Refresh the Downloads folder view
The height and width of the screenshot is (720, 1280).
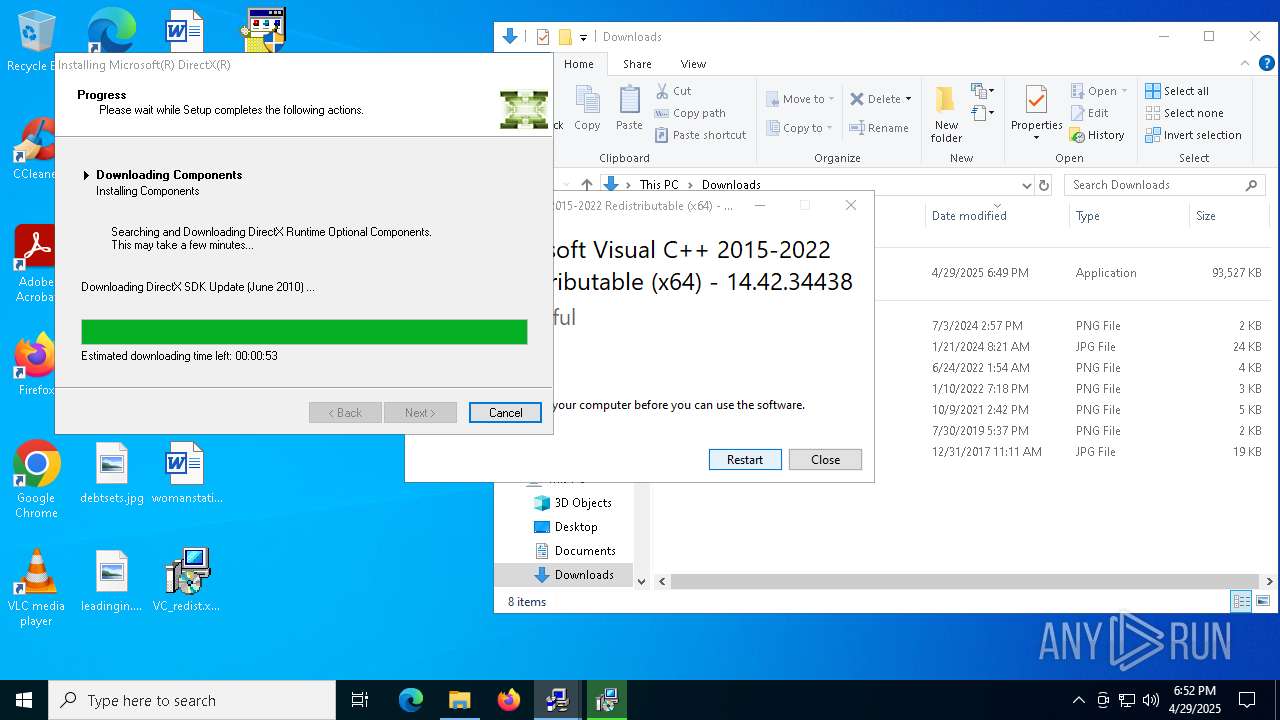(1044, 185)
